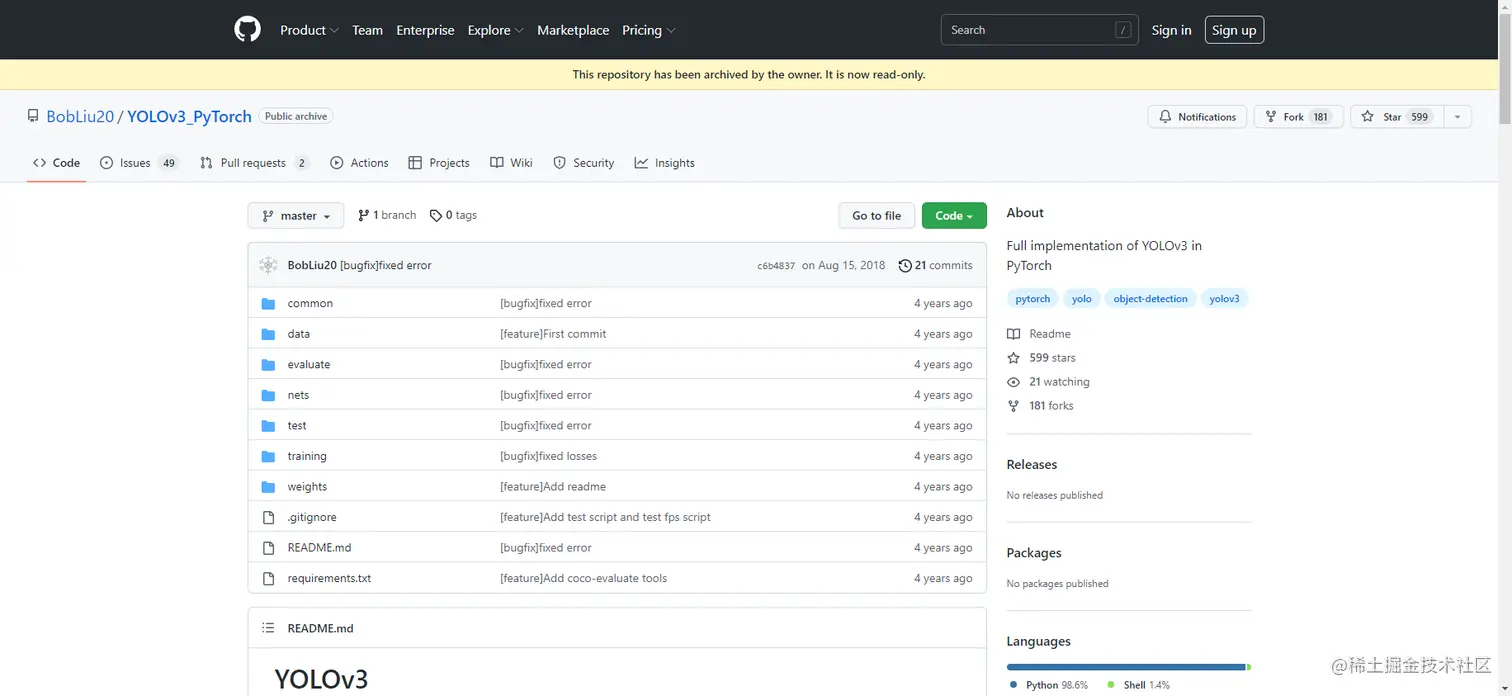Screen dimensions: 1512x696
Task: Expand the star lists dropdown arrow
Action: click(1457, 117)
